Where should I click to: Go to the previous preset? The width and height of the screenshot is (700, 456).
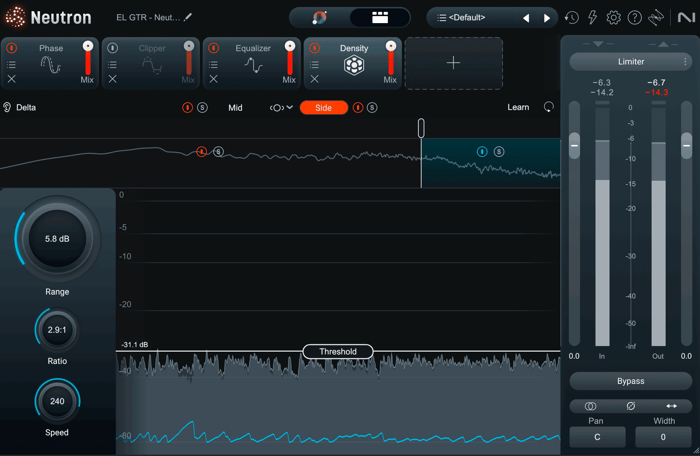(526, 18)
